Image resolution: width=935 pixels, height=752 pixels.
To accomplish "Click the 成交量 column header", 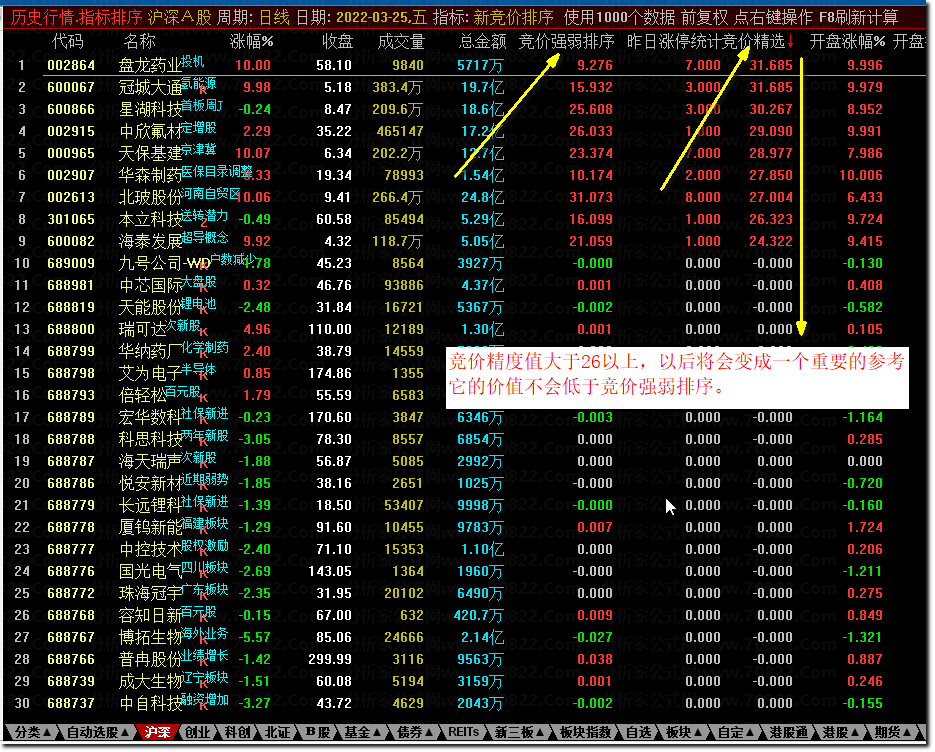I will click(x=400, y=42).
